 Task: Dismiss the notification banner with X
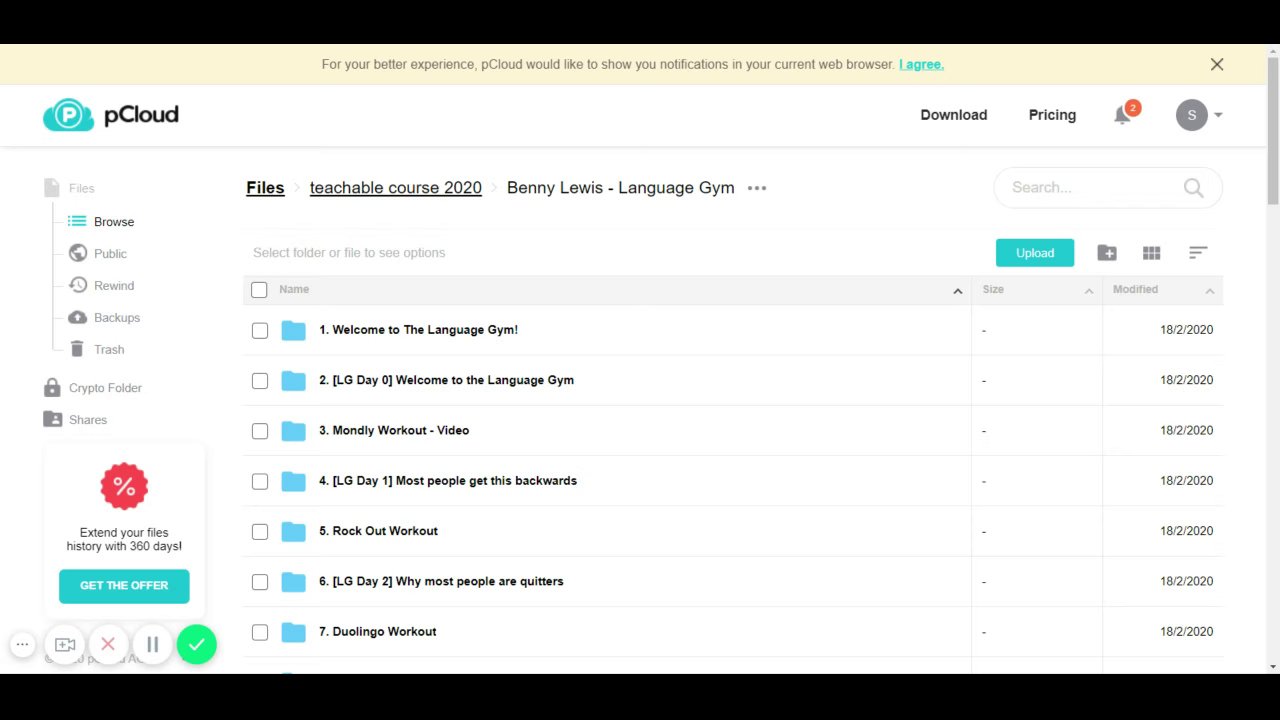click(1217, 64)
